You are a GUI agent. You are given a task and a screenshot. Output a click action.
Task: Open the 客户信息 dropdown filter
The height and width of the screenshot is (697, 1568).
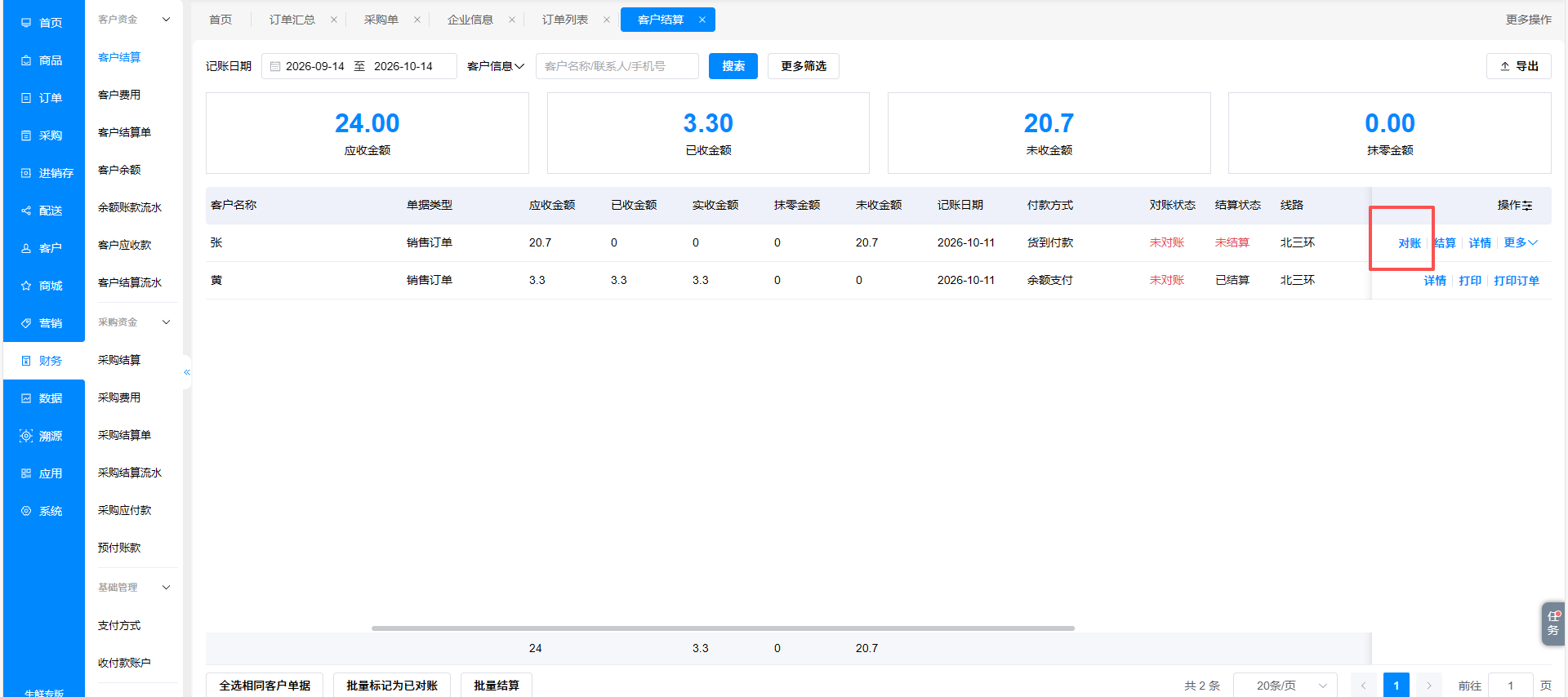495,66
